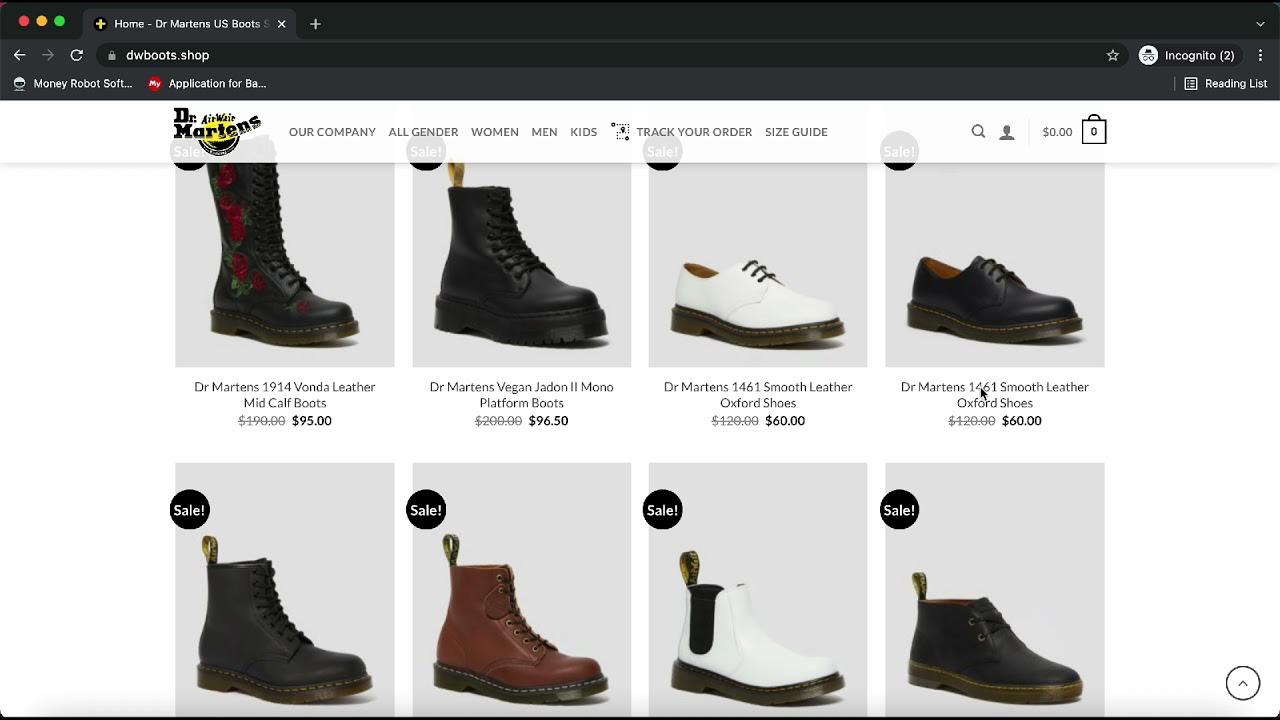Open Chrome's three-dot menu

[x=1260, y=55]
